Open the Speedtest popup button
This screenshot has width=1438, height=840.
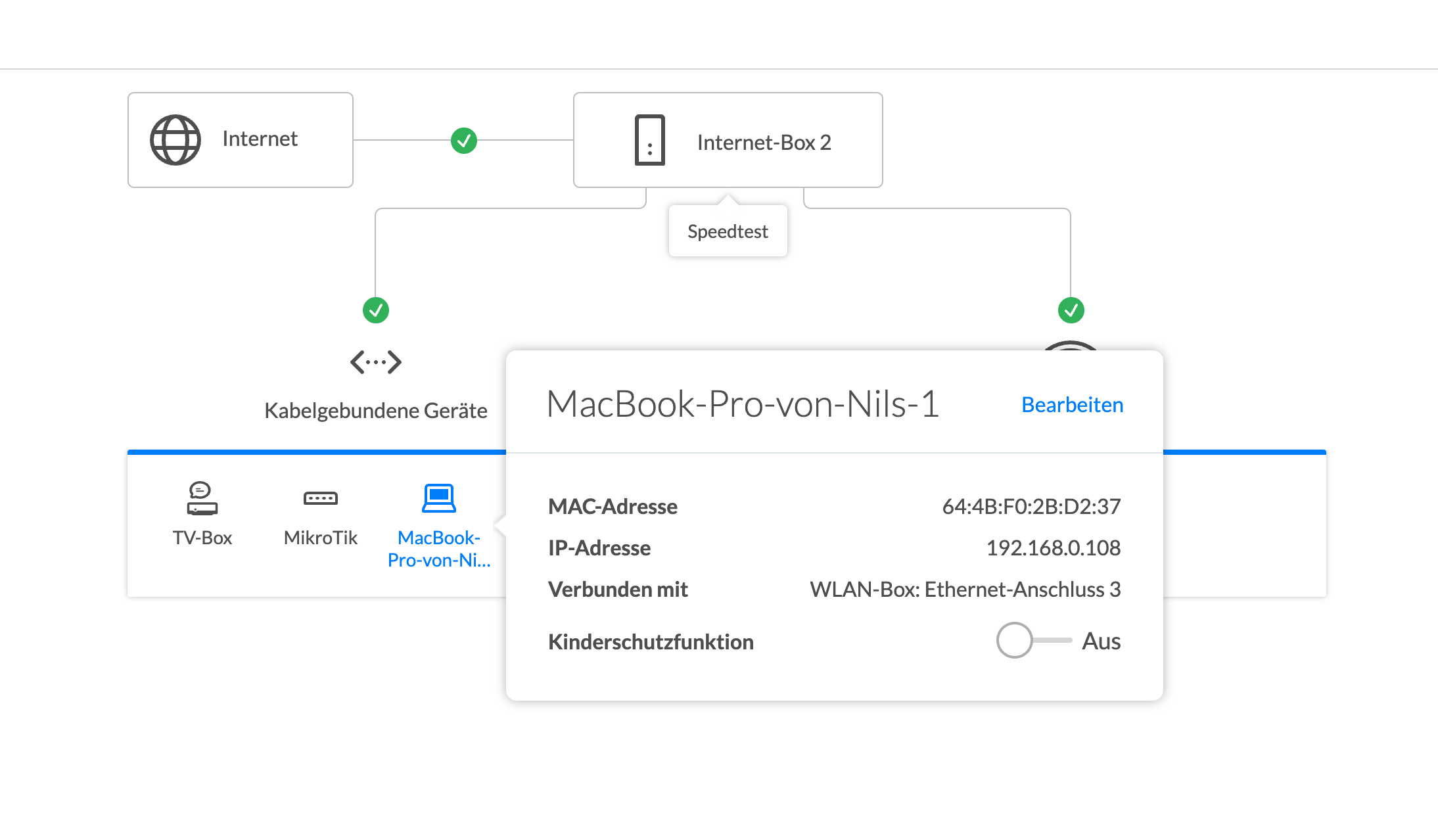(728, 231)
